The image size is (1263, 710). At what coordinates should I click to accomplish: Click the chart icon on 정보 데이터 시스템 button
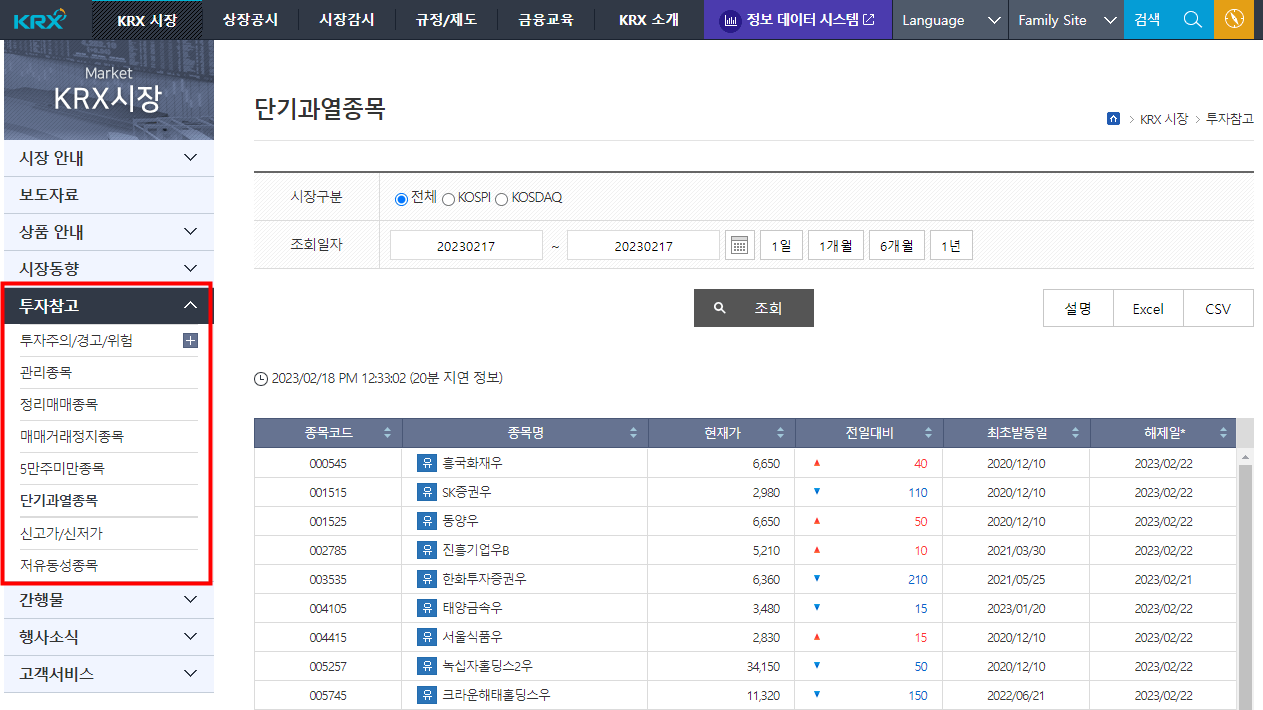(731, 19)
